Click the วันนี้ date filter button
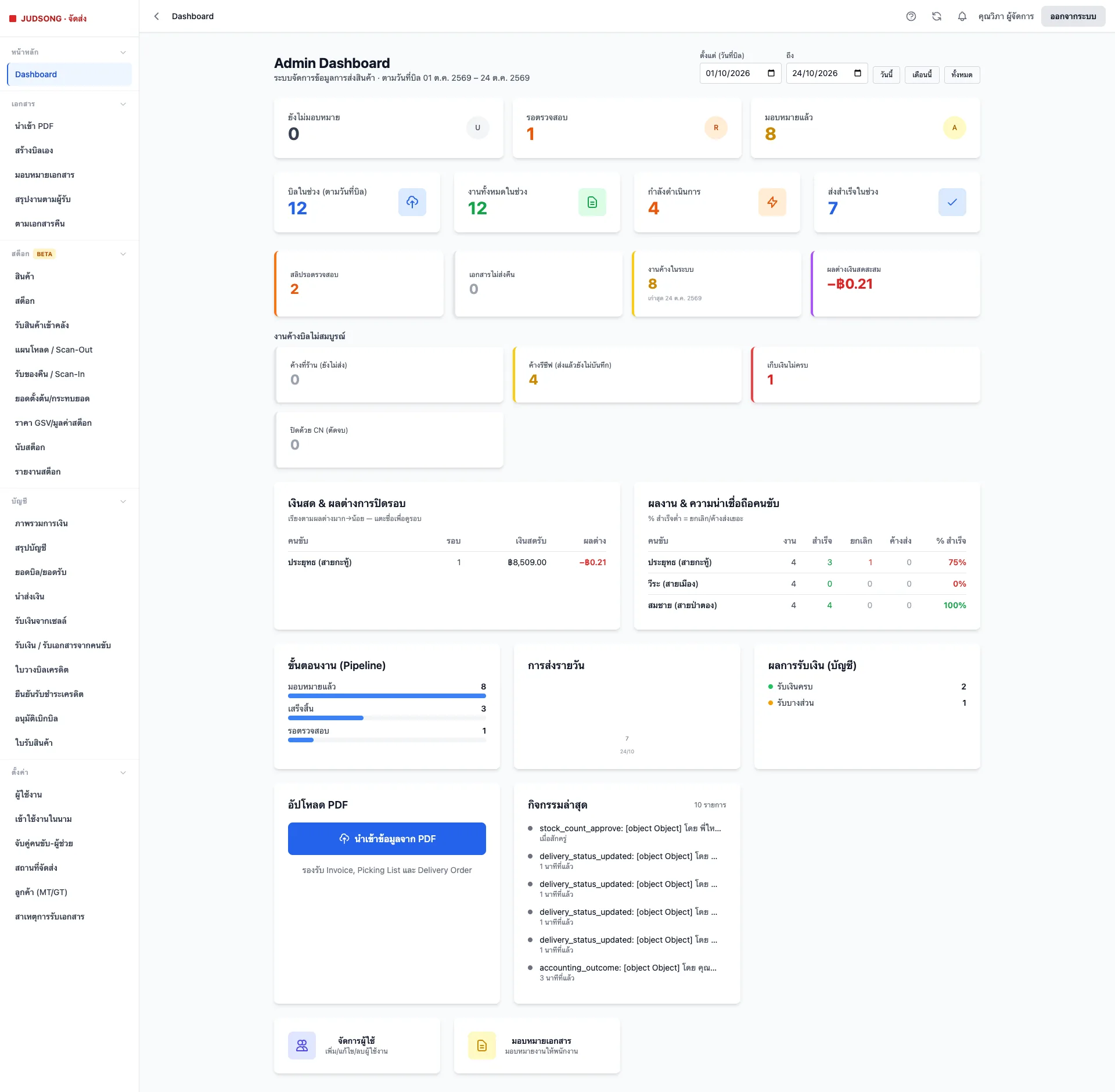Screen dimensions: 1115x1092 click(886, 74)
